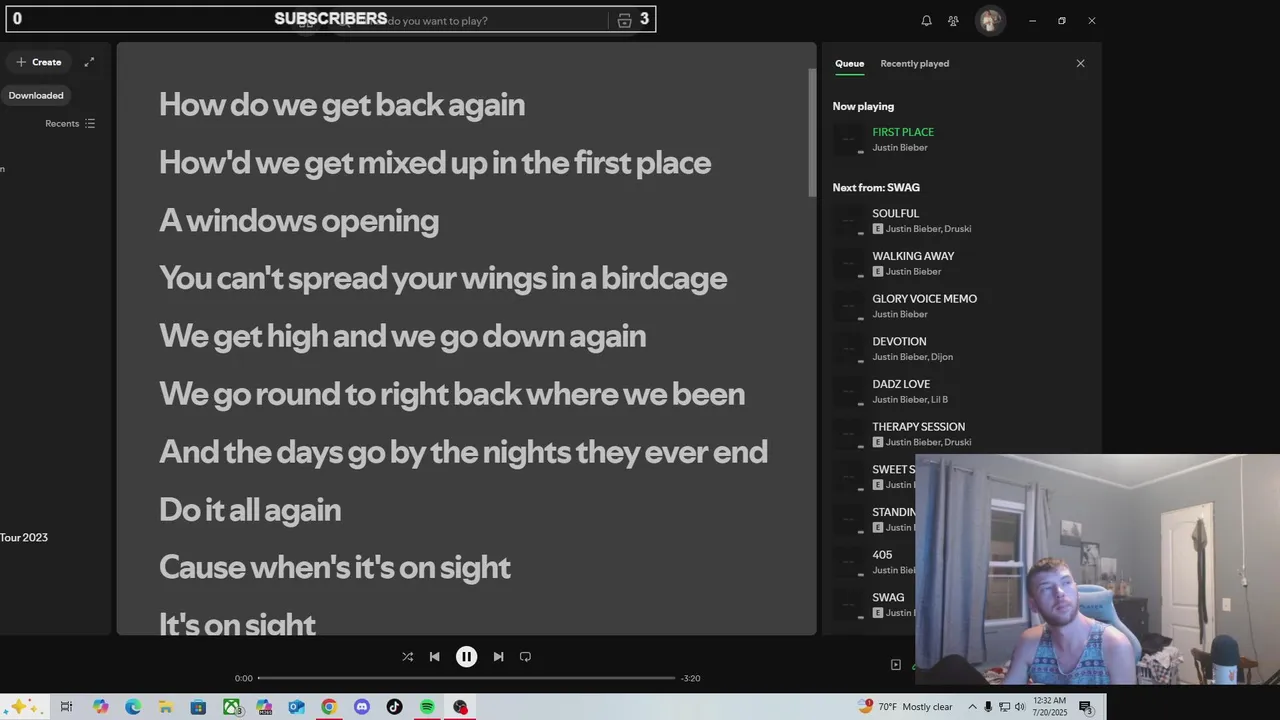Open TikTok from taskbar
The height and width of the screenshot is (720, 1280).
pos(394,707)
